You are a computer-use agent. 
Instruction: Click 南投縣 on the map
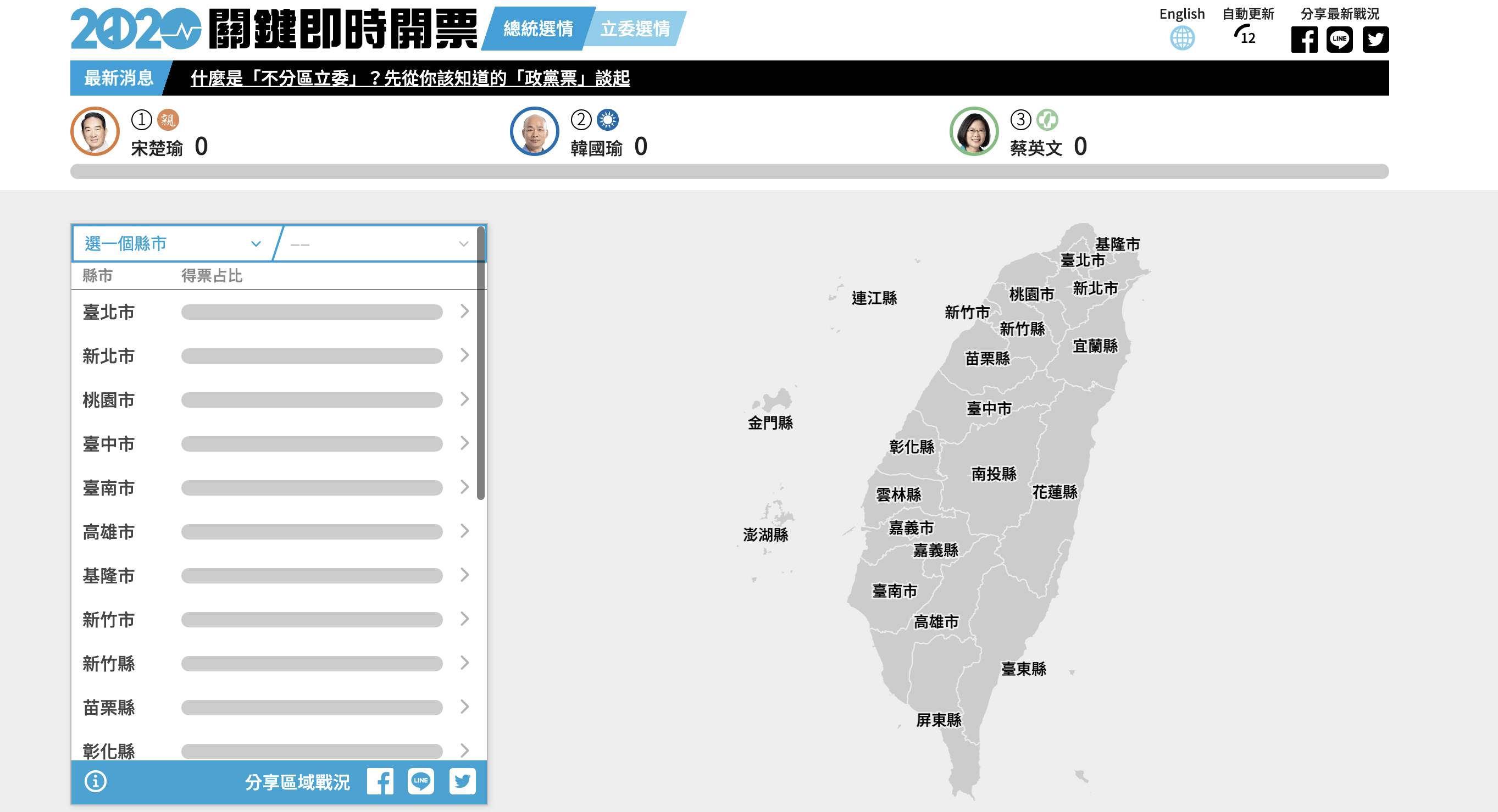(x=994, y=474)
